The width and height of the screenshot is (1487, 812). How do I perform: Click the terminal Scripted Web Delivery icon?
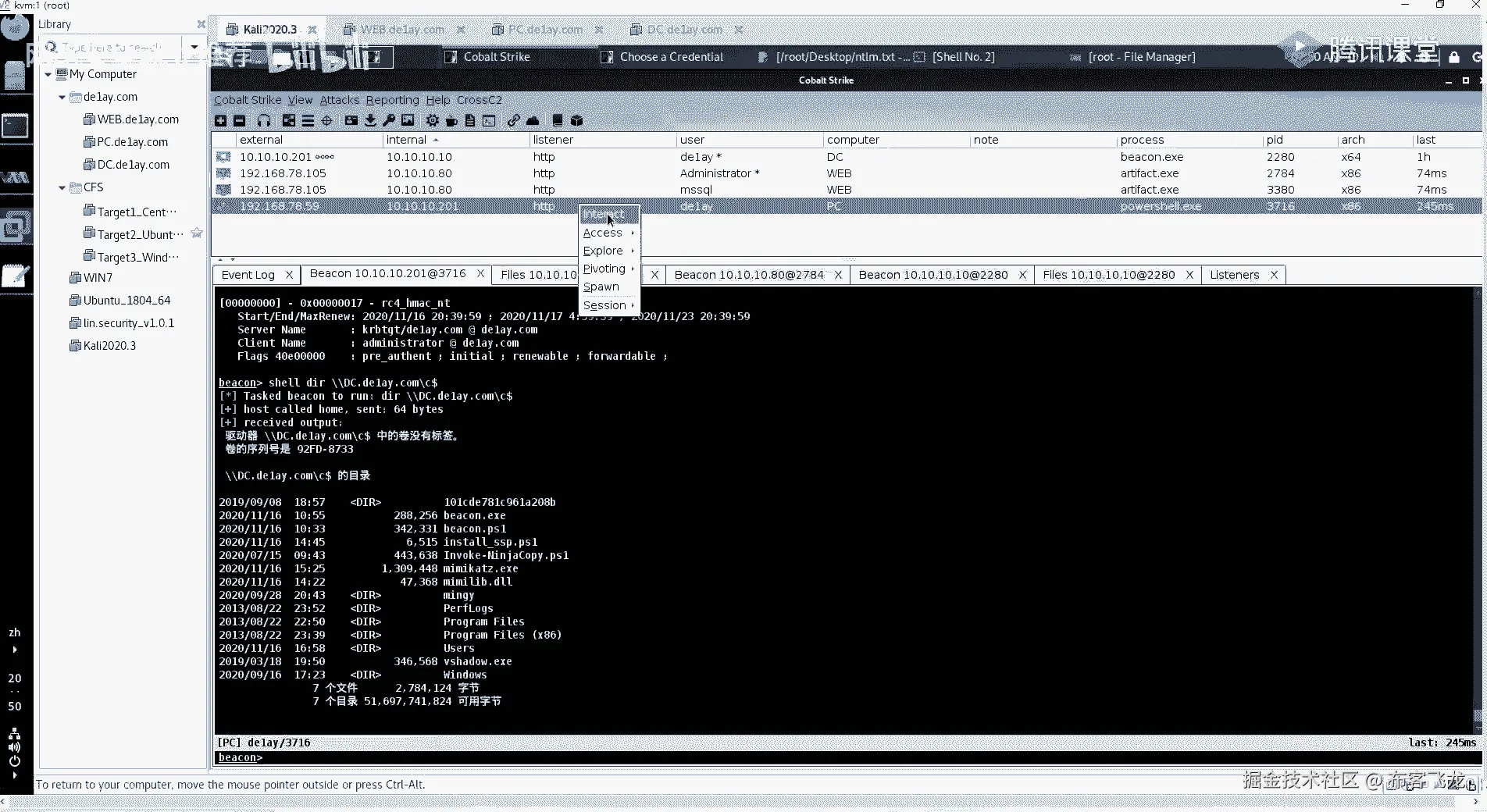489,120
